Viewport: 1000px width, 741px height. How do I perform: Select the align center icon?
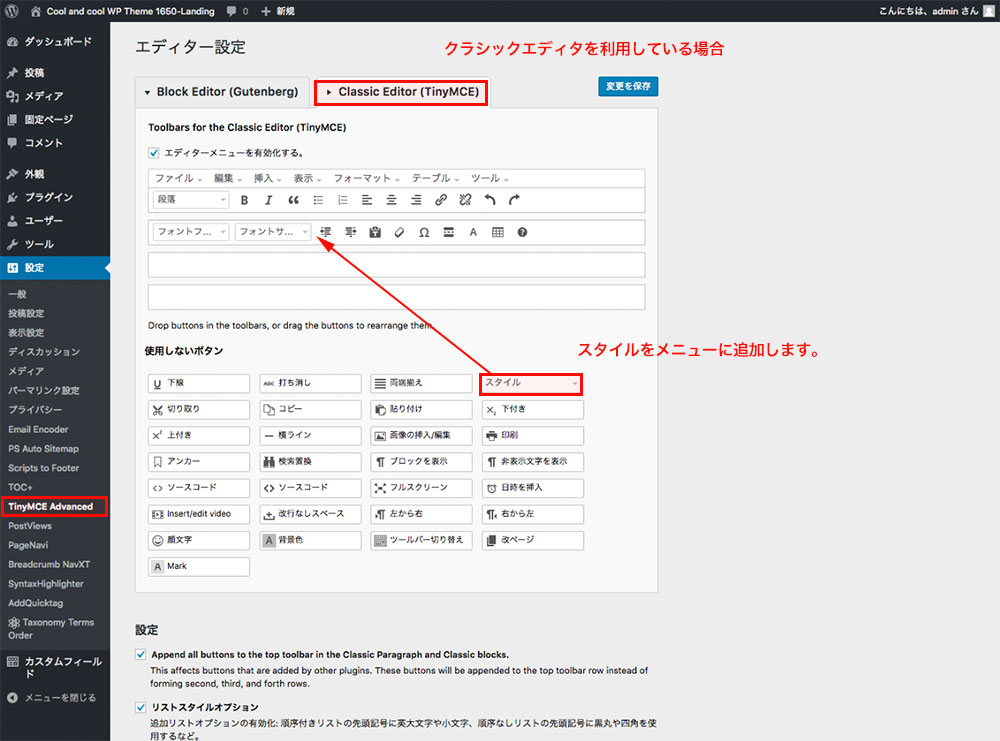(391, 200)
